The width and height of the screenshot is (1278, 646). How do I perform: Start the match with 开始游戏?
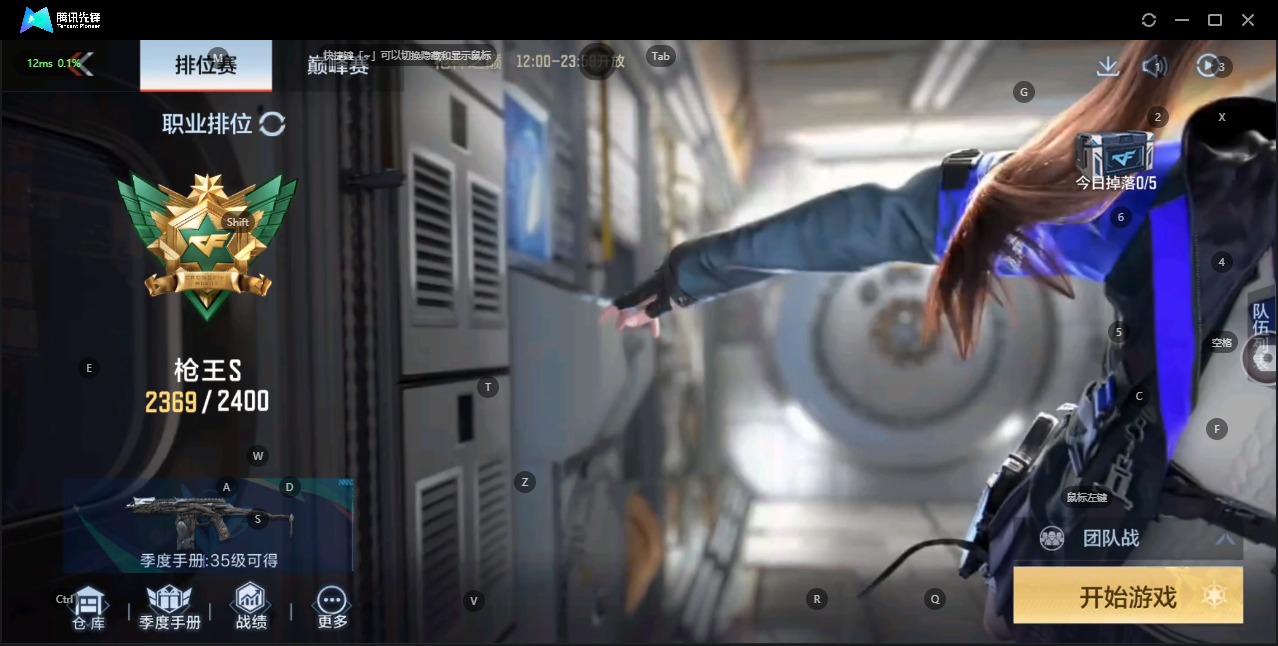click(1128, 597)
